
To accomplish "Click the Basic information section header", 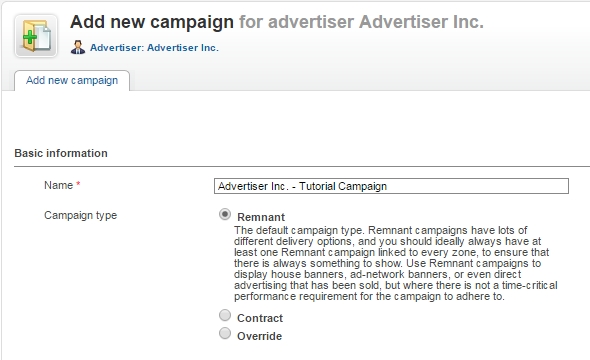I will 61,153.
